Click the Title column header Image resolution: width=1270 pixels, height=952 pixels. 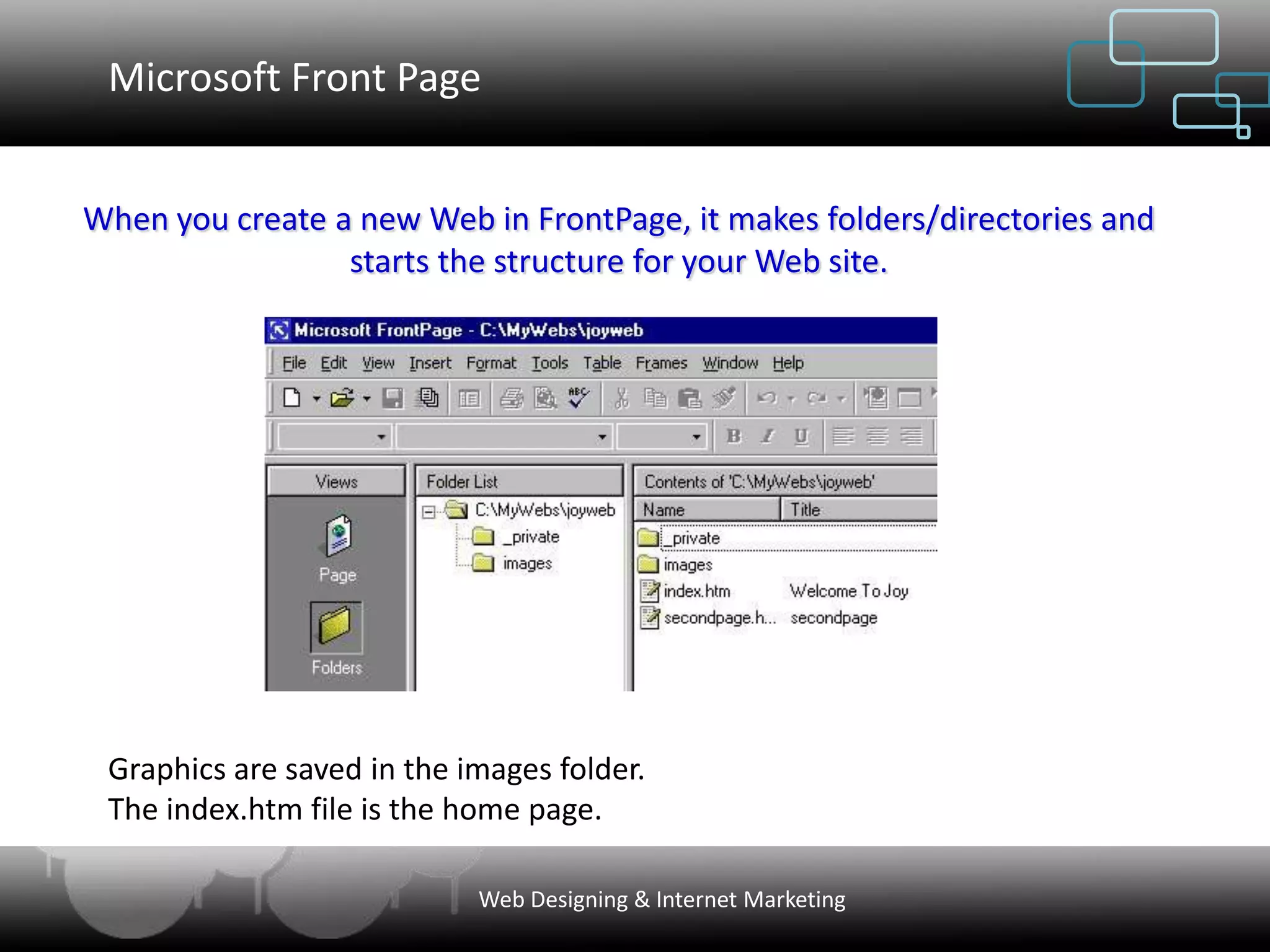(x=859, y=509)
